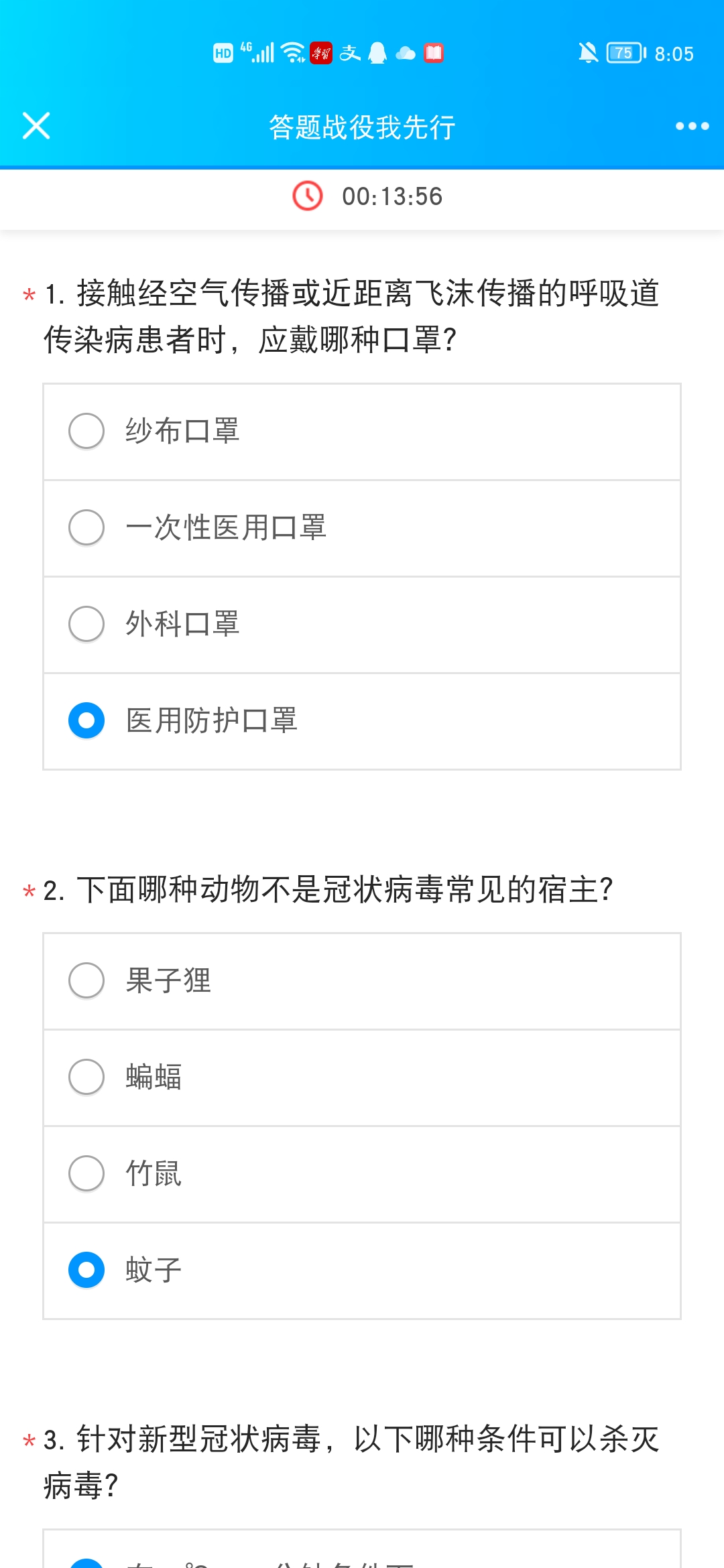
Task: Open the three-dot more options menu
Action: [692, 126]
